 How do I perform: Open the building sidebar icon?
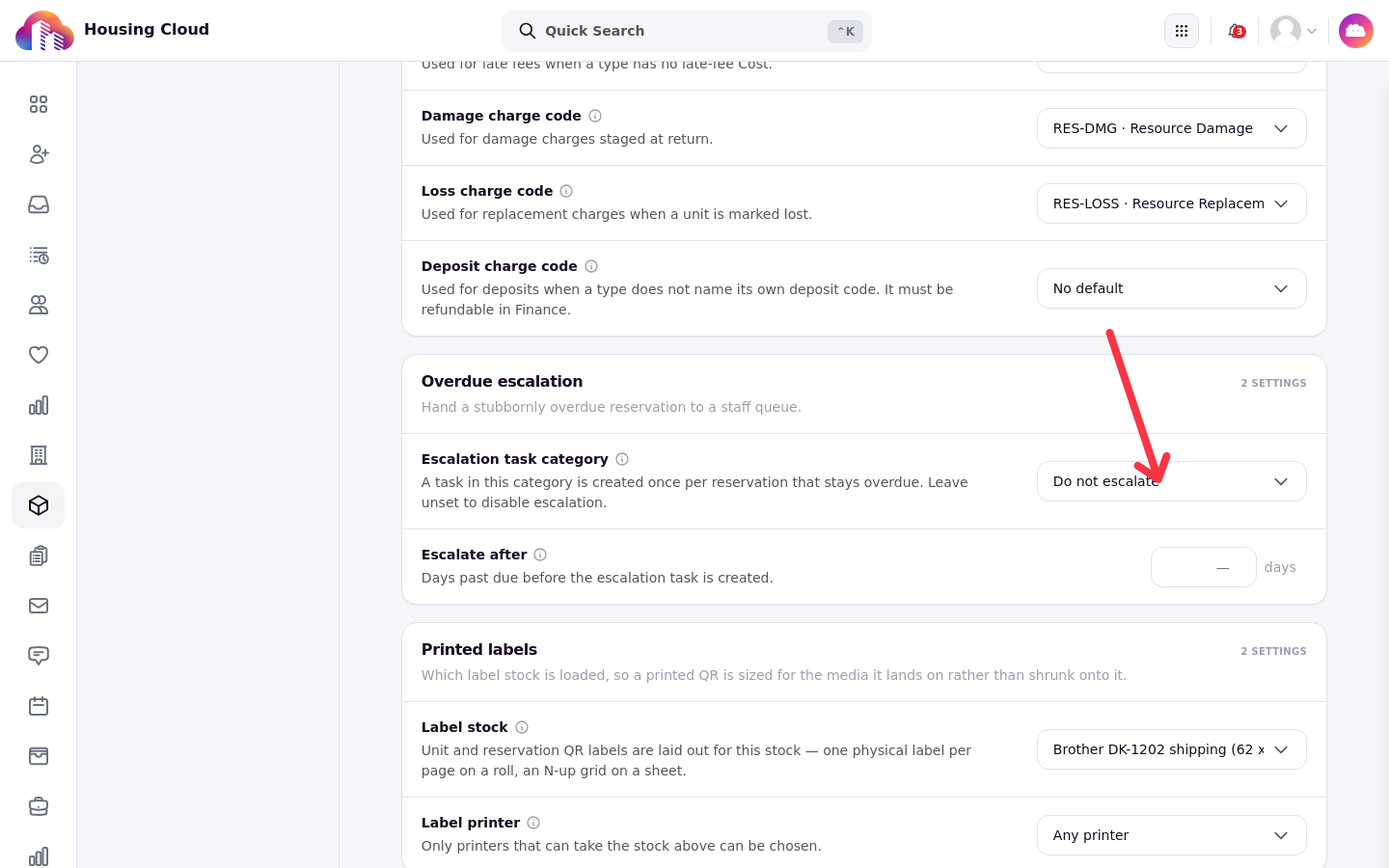pos(39,455)
